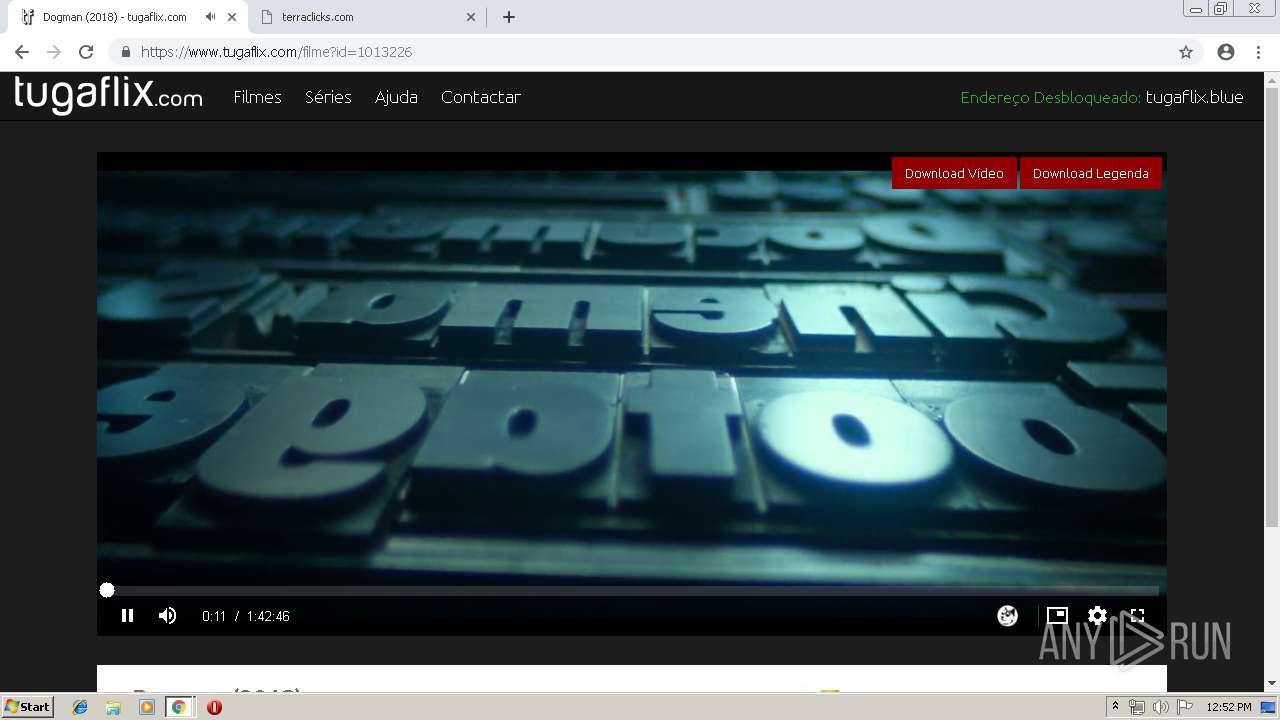Bookmark this page with the star
This screenshot has width=1280, height=720.
point(1186,52)
